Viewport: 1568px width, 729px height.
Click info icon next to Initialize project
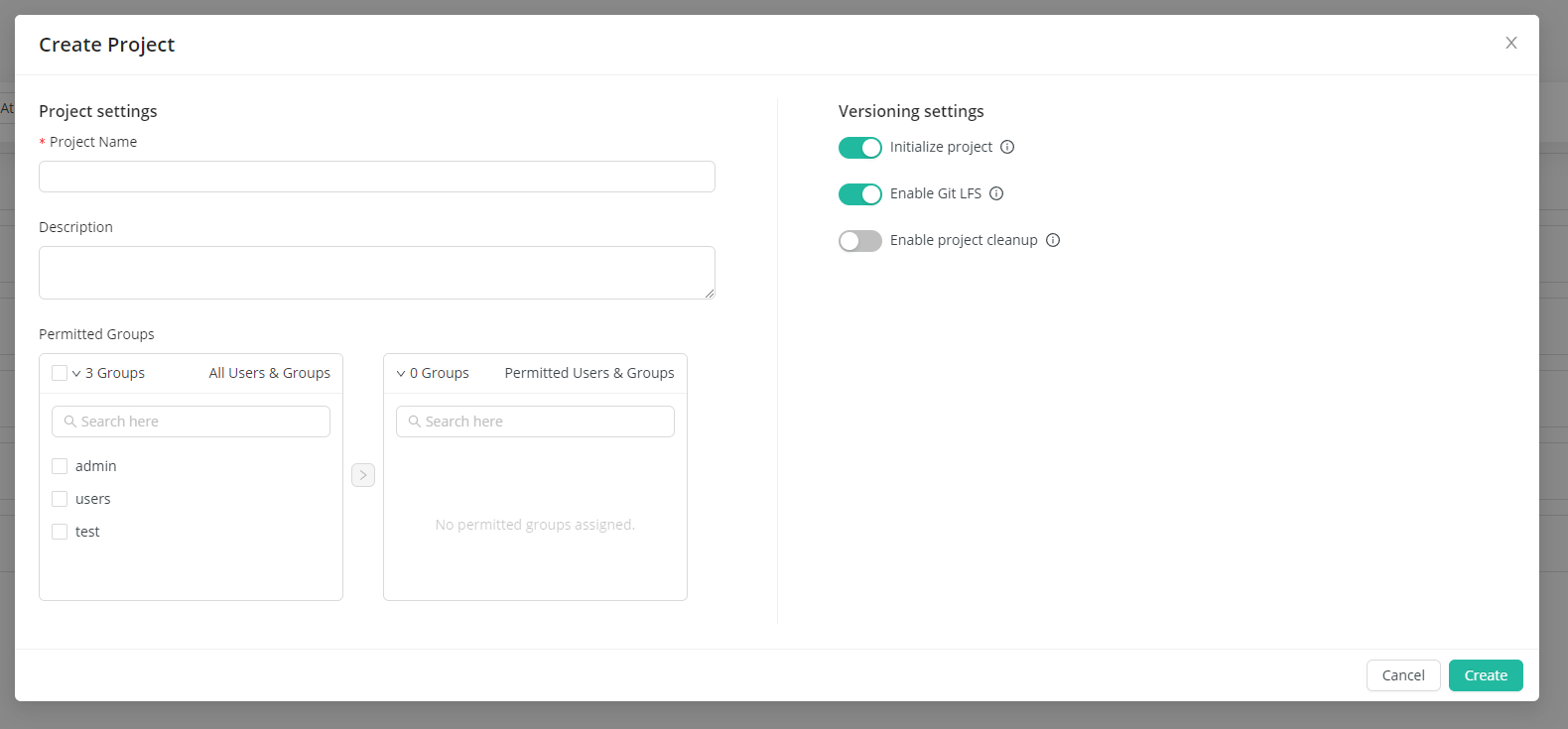tap(1007, 147)
